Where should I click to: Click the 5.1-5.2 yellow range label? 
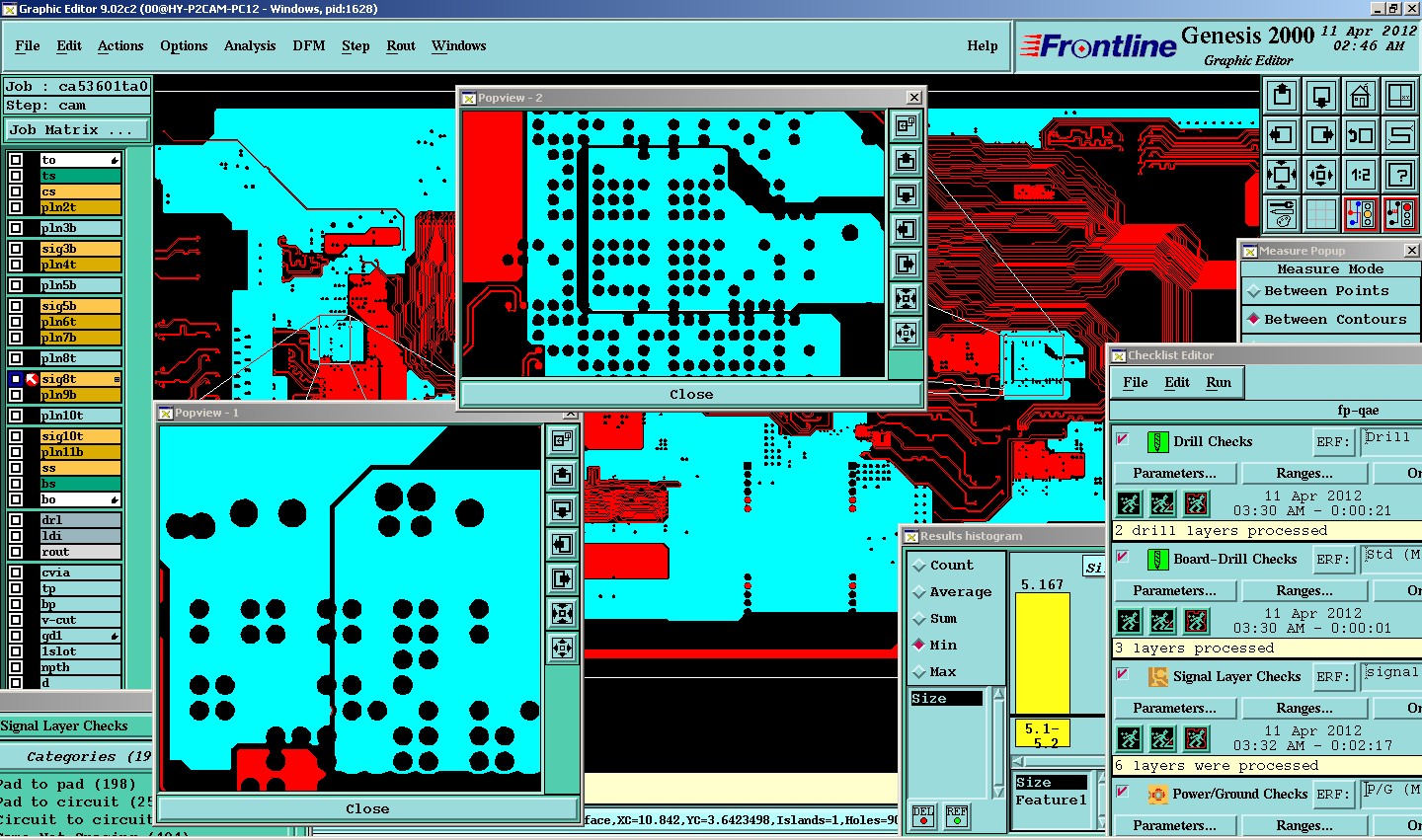tap(1043, 734)
